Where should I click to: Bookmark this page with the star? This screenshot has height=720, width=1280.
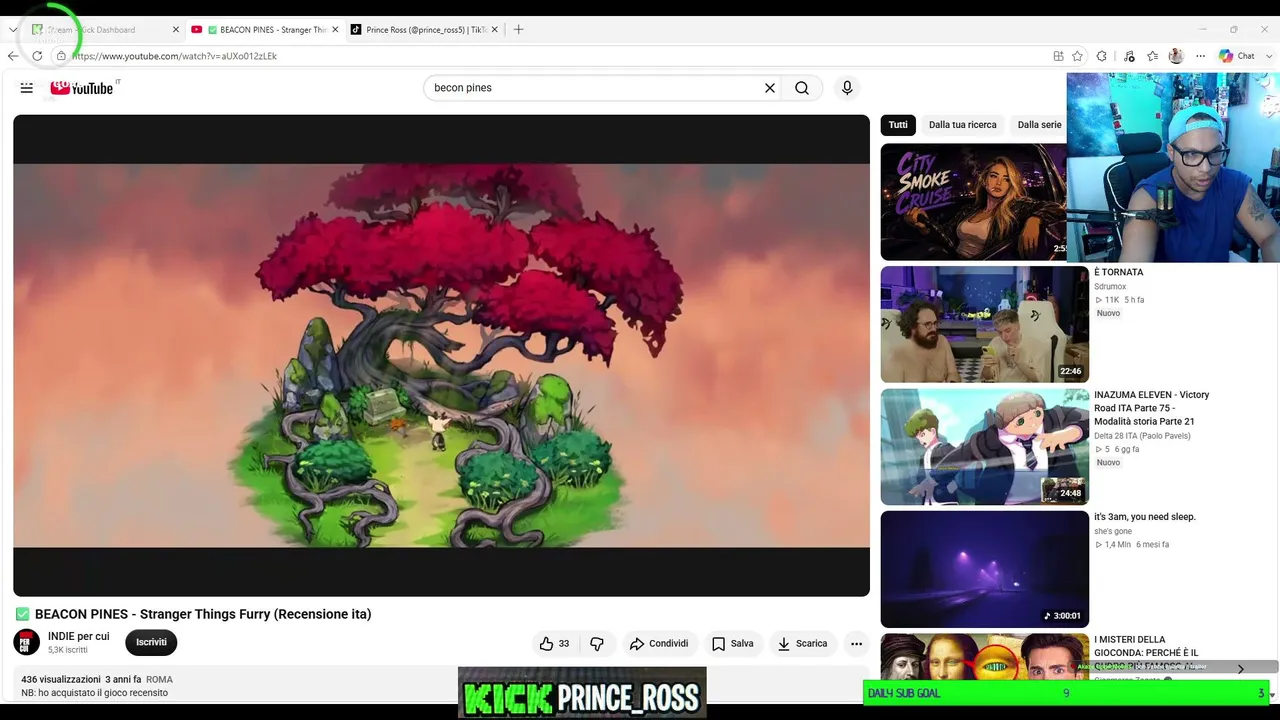tap(1077, 56)
